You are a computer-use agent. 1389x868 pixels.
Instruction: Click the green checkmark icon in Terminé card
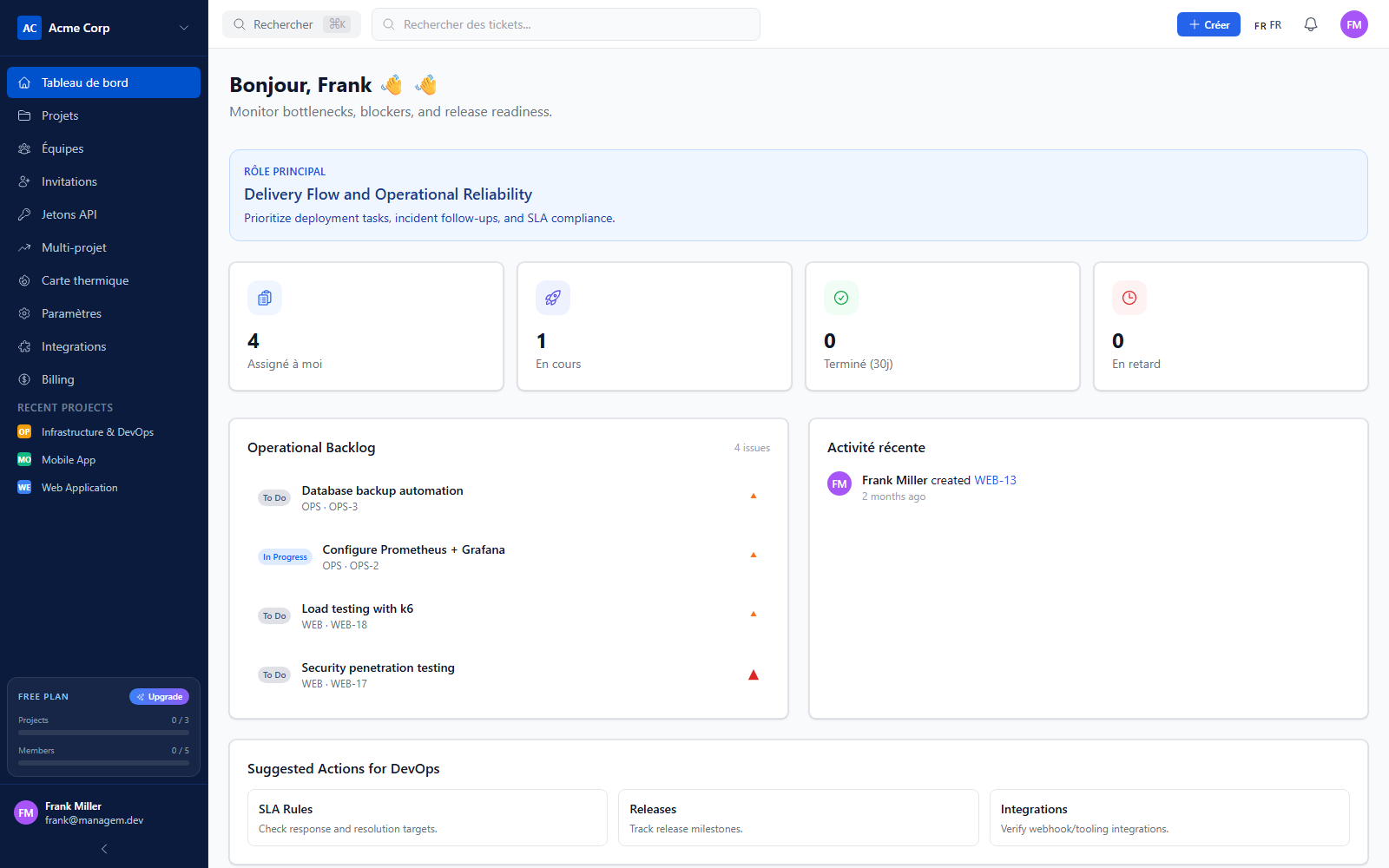click(841, 298)
